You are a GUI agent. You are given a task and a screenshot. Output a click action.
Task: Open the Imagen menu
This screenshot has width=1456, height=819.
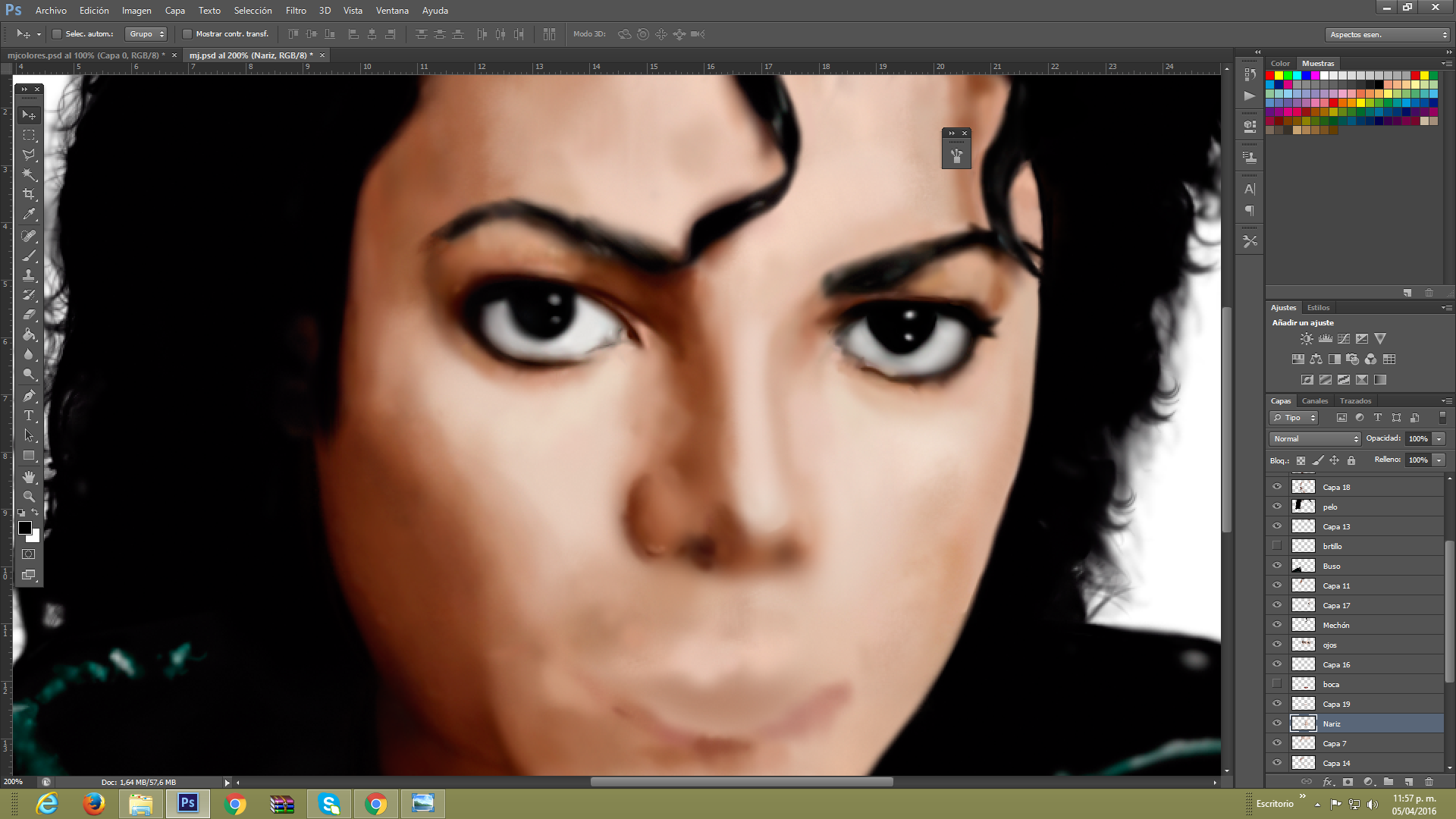pyautogui.click(x=136, y=11)
